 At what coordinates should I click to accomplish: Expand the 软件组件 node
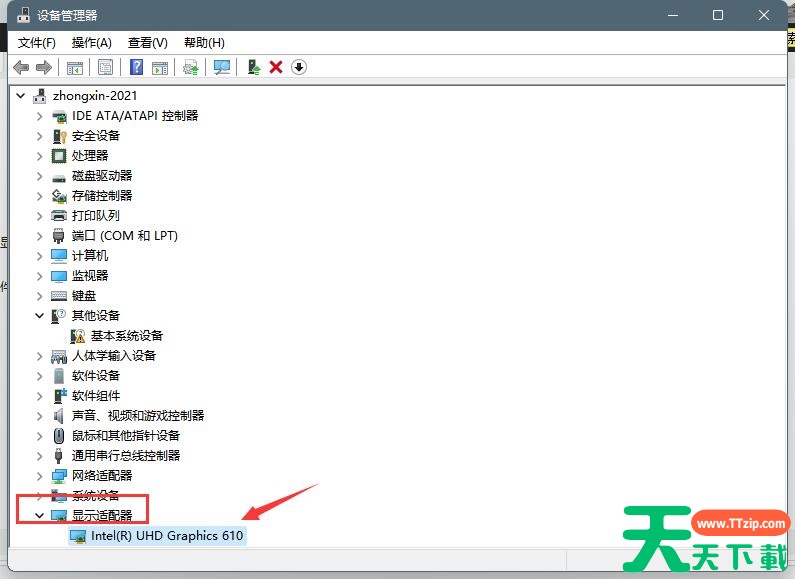pyautogui.click(x=40, y=395)
